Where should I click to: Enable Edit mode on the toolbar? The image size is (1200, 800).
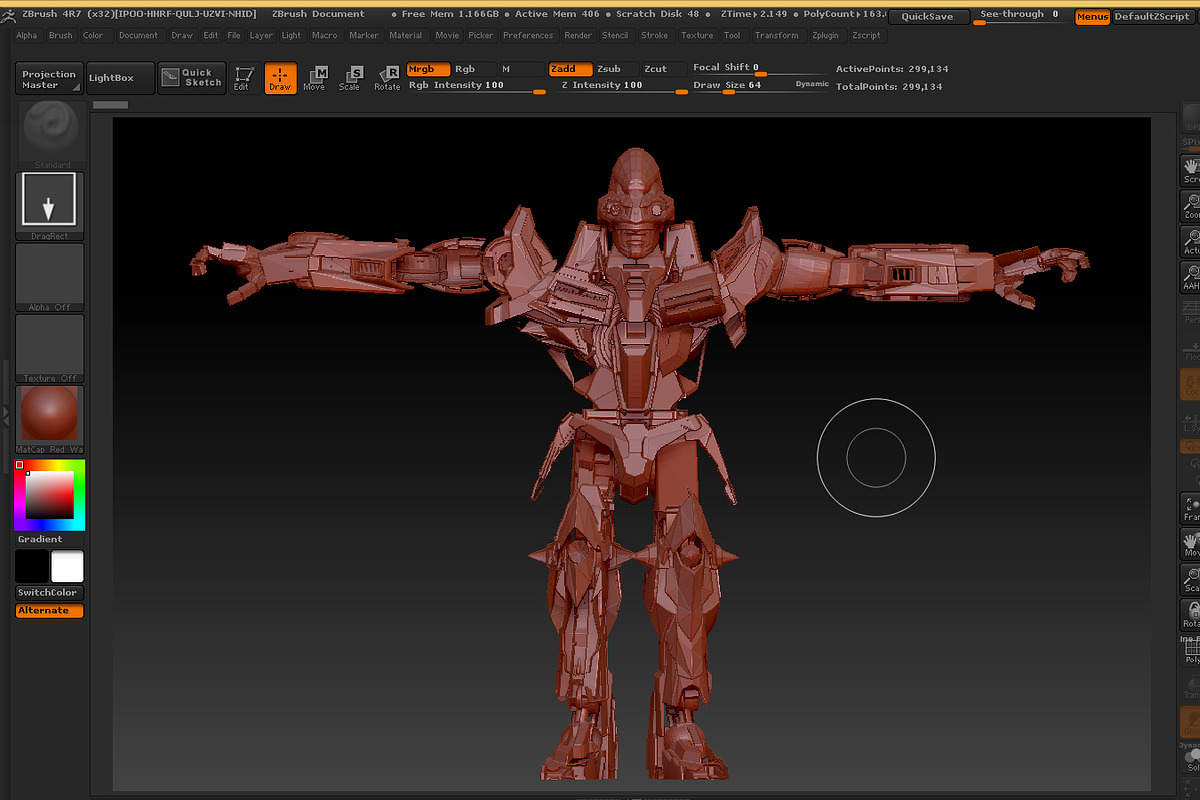coord(242,77)
